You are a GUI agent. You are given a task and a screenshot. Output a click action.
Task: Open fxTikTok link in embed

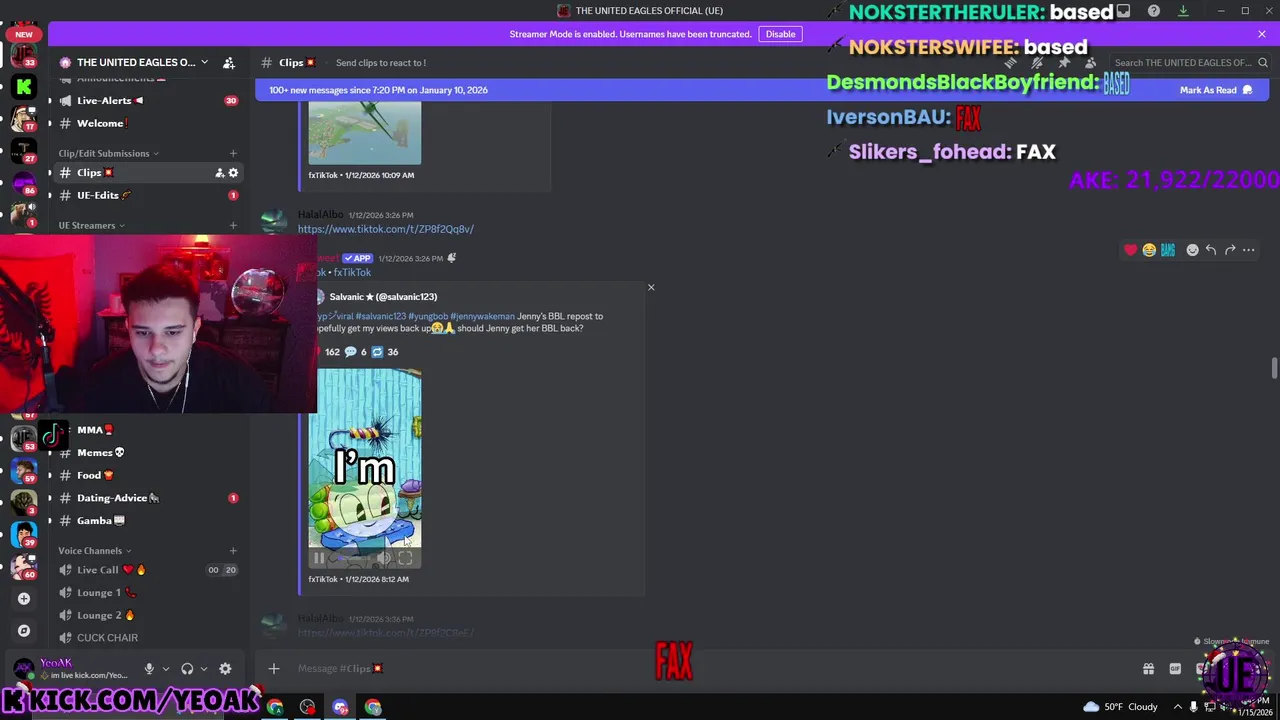[352, 272]
